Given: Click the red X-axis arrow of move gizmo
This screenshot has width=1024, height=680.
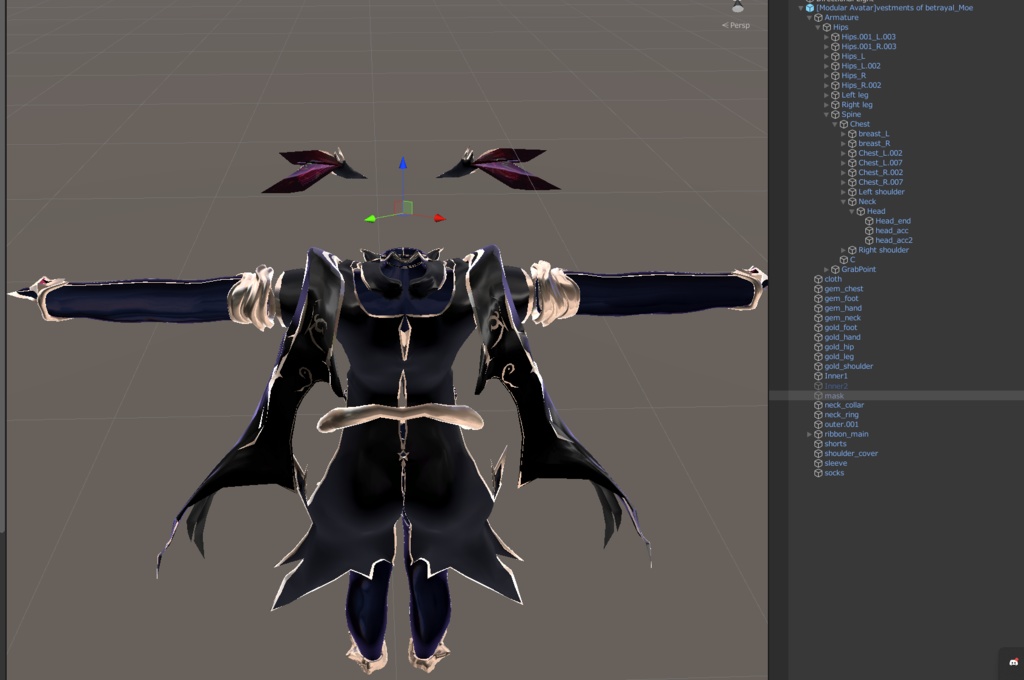Looking at the screenshot, I should click(440, 218).
